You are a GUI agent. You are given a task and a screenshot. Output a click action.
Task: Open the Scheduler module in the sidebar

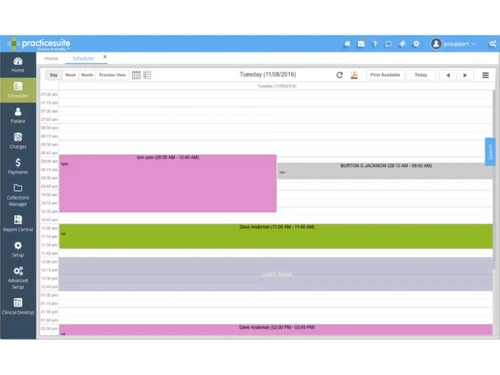tap(18, 90)
